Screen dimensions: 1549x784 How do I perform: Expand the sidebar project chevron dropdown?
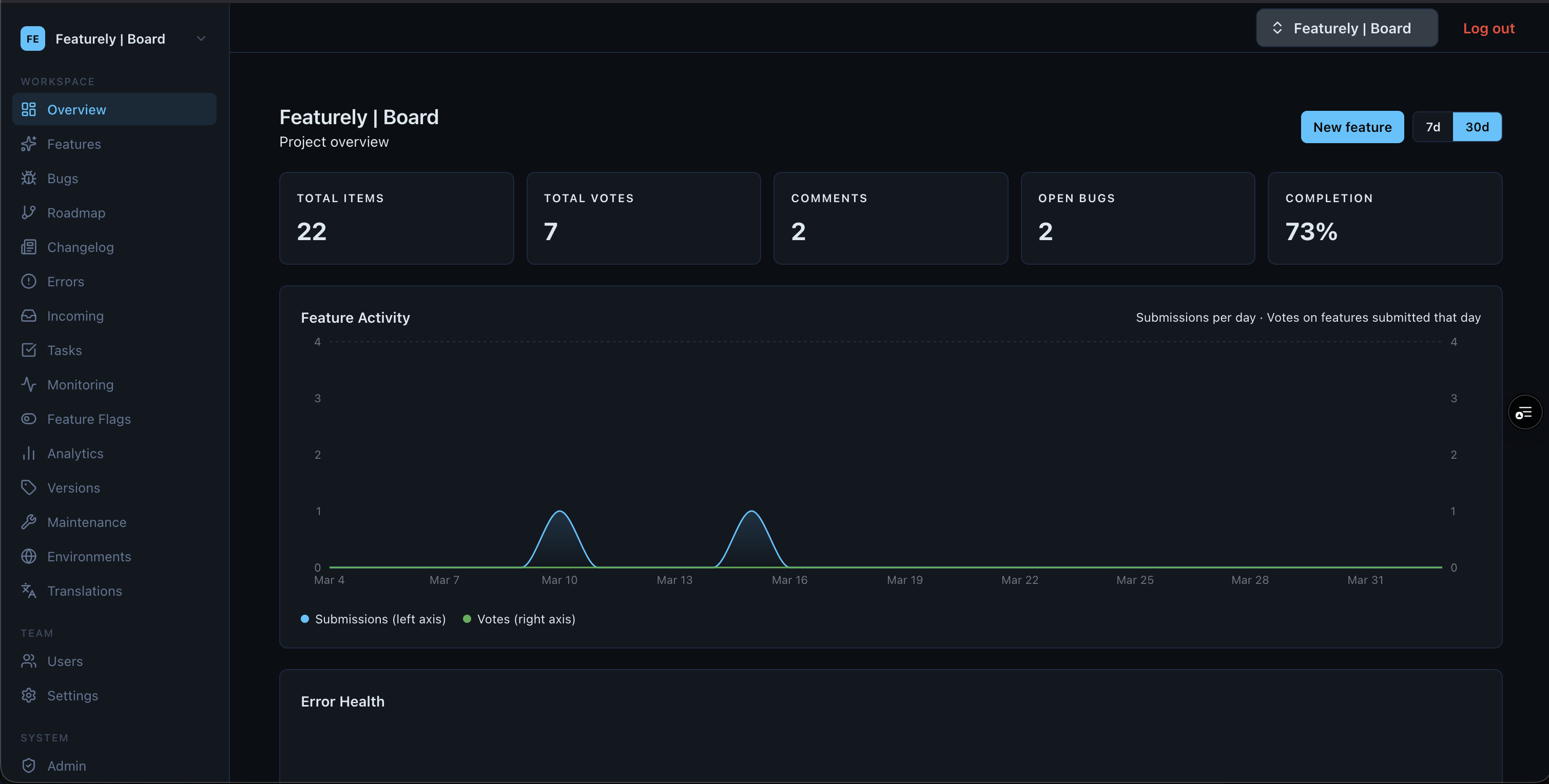coord(201,38)
